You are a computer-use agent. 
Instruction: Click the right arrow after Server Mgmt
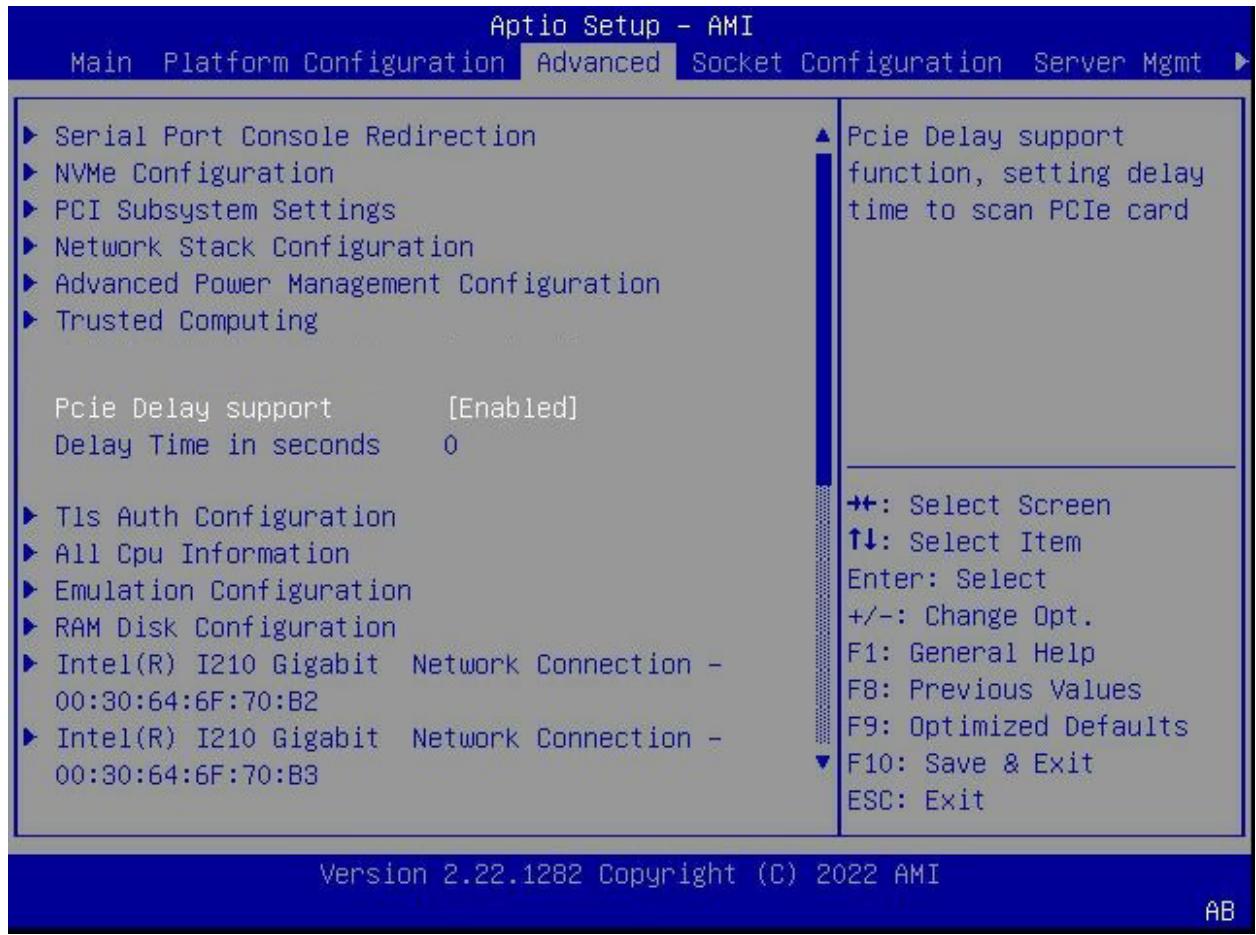point(1242,63)
